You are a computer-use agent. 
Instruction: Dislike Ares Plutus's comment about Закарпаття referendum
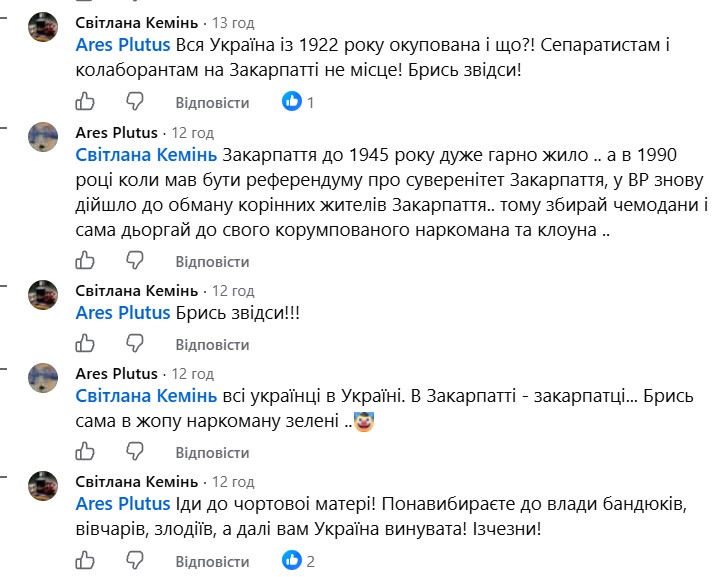click(x=135, y=260)
